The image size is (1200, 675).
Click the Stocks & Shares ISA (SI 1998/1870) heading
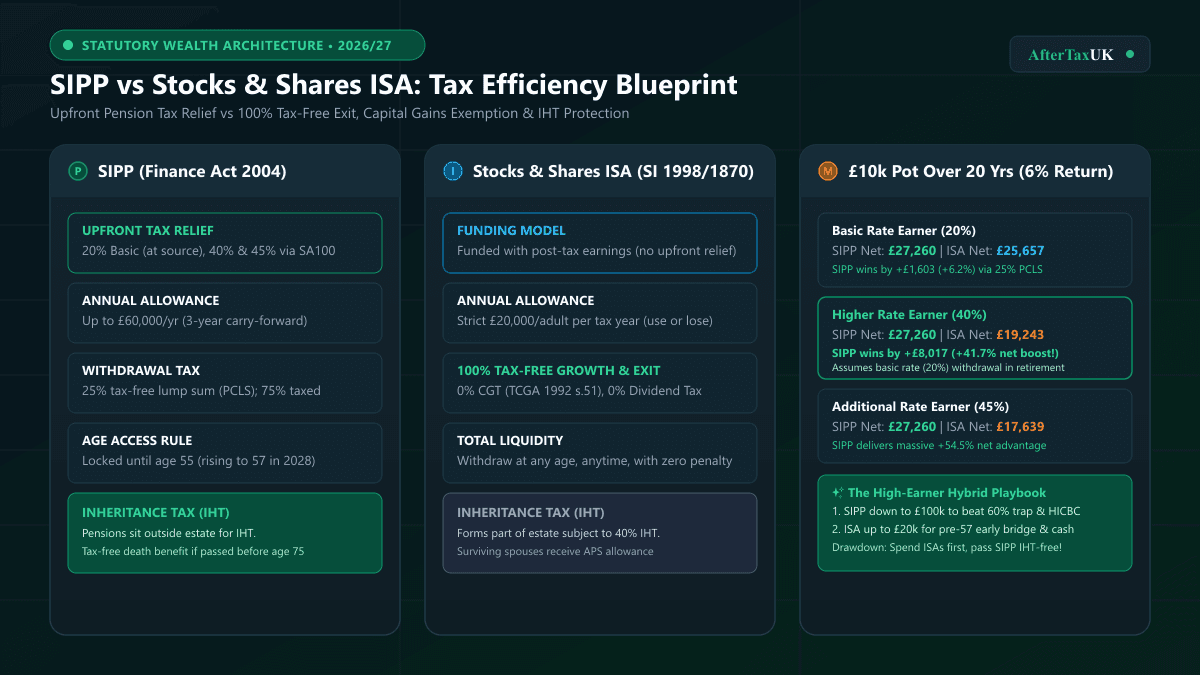(613, 171)
